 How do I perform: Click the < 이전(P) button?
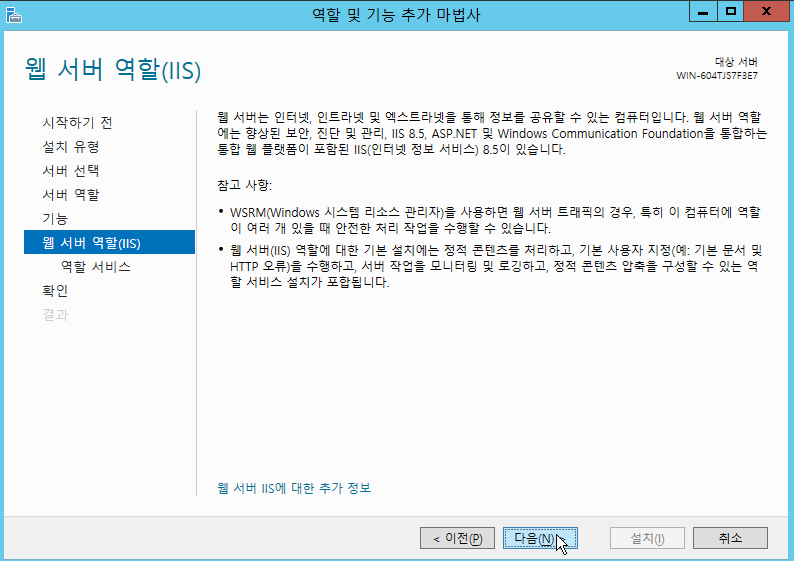click(457, 538)
